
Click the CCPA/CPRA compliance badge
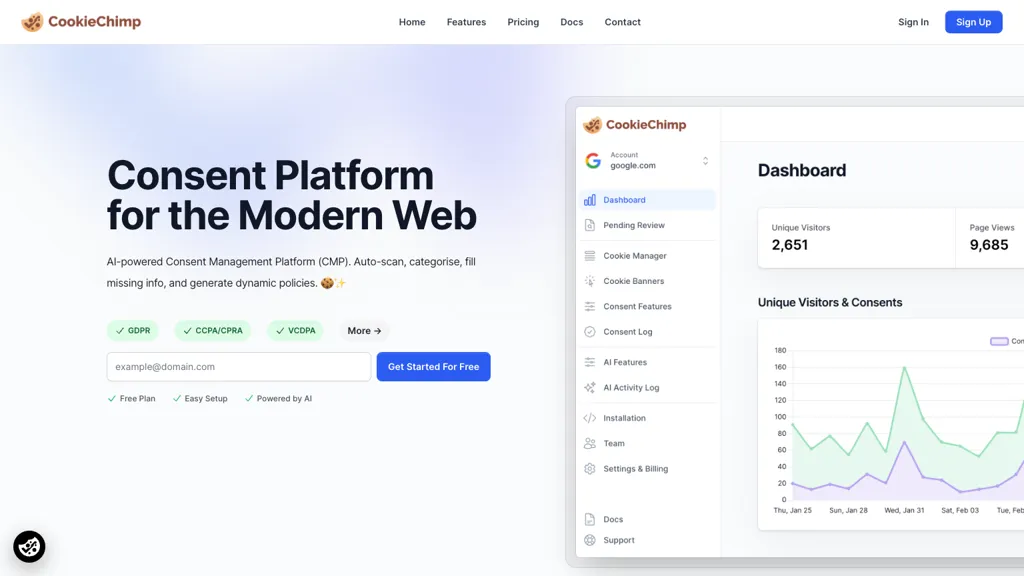[x=212, y=330]
